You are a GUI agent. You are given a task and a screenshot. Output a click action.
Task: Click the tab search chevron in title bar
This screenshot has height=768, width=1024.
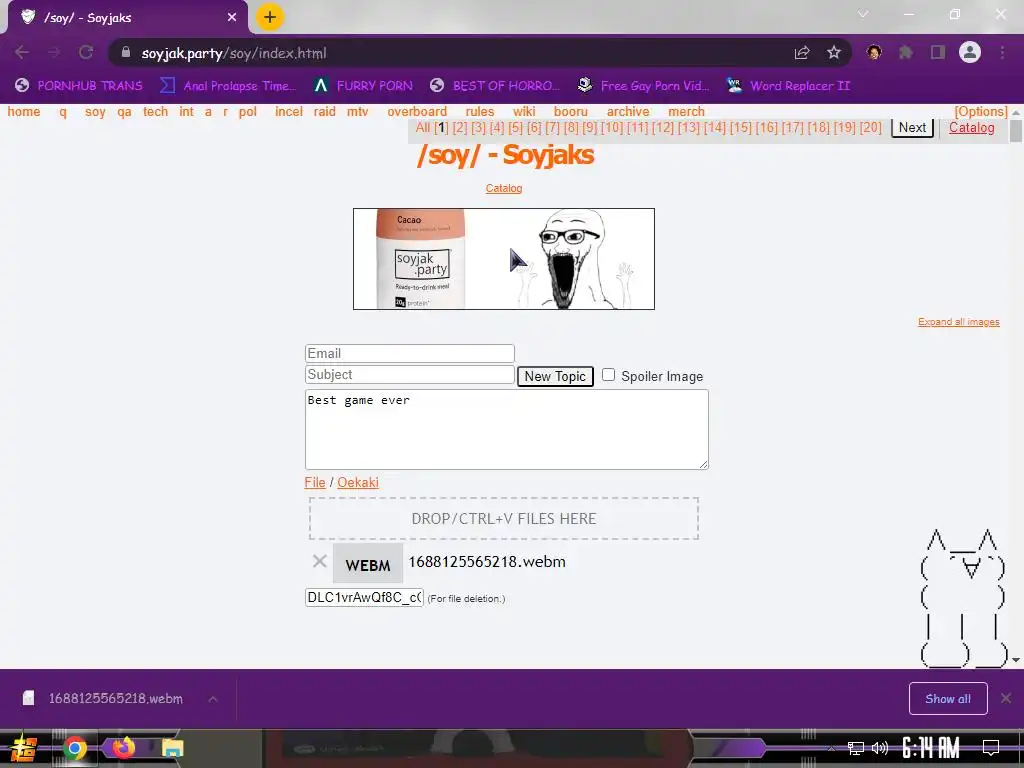click(863, 14)
